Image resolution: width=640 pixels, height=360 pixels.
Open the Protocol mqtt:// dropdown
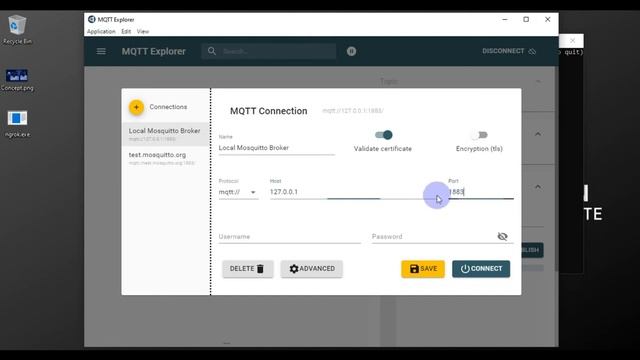coord(238,192)
